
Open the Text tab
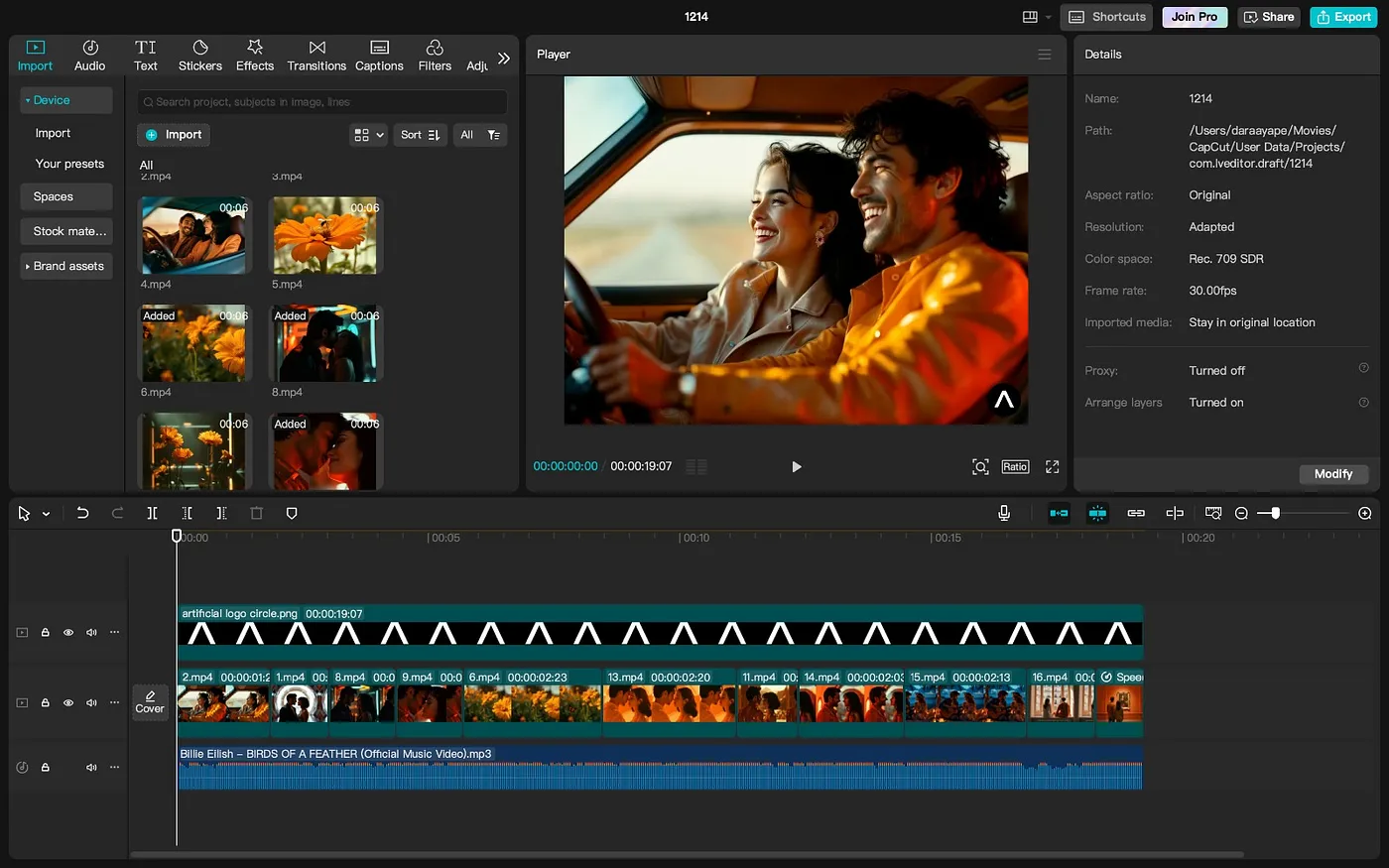146,56
